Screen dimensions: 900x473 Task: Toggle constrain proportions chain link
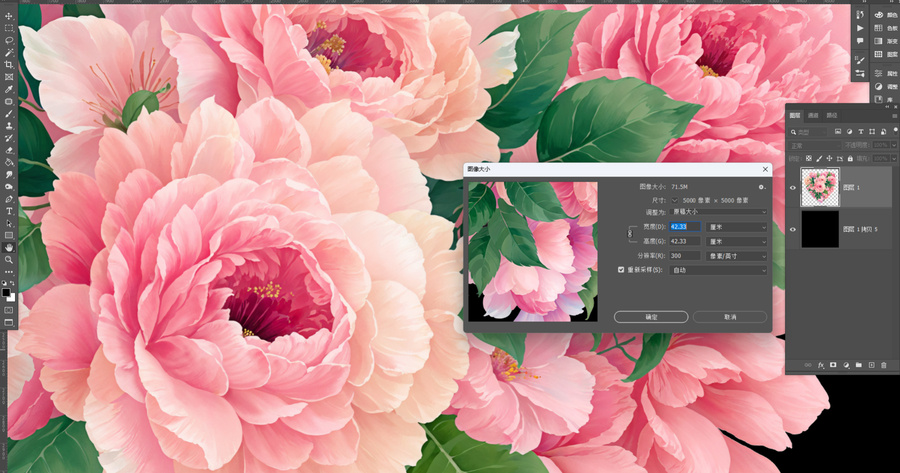[630, 234]
